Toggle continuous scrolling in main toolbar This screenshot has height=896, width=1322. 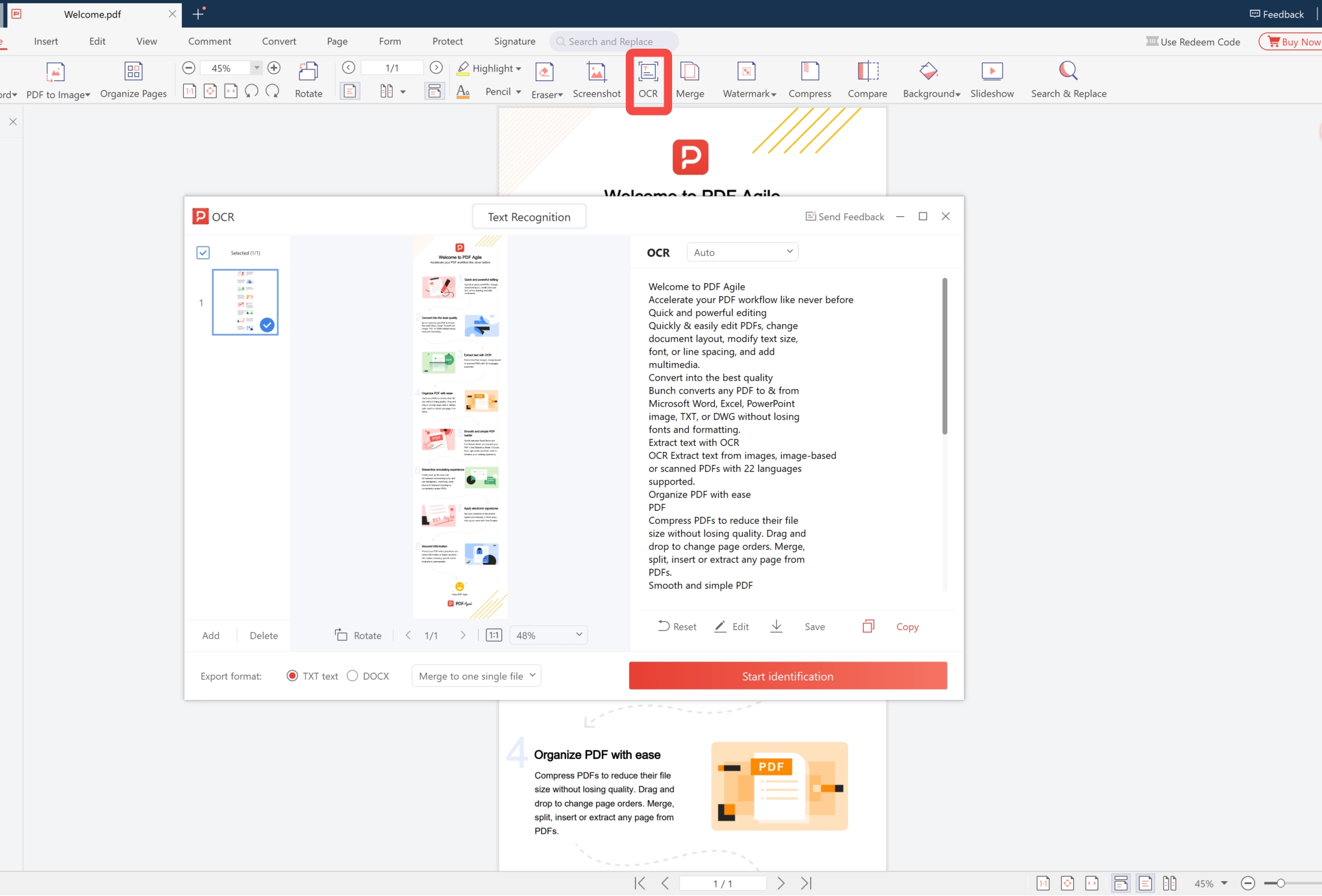(x=434, y=91)
